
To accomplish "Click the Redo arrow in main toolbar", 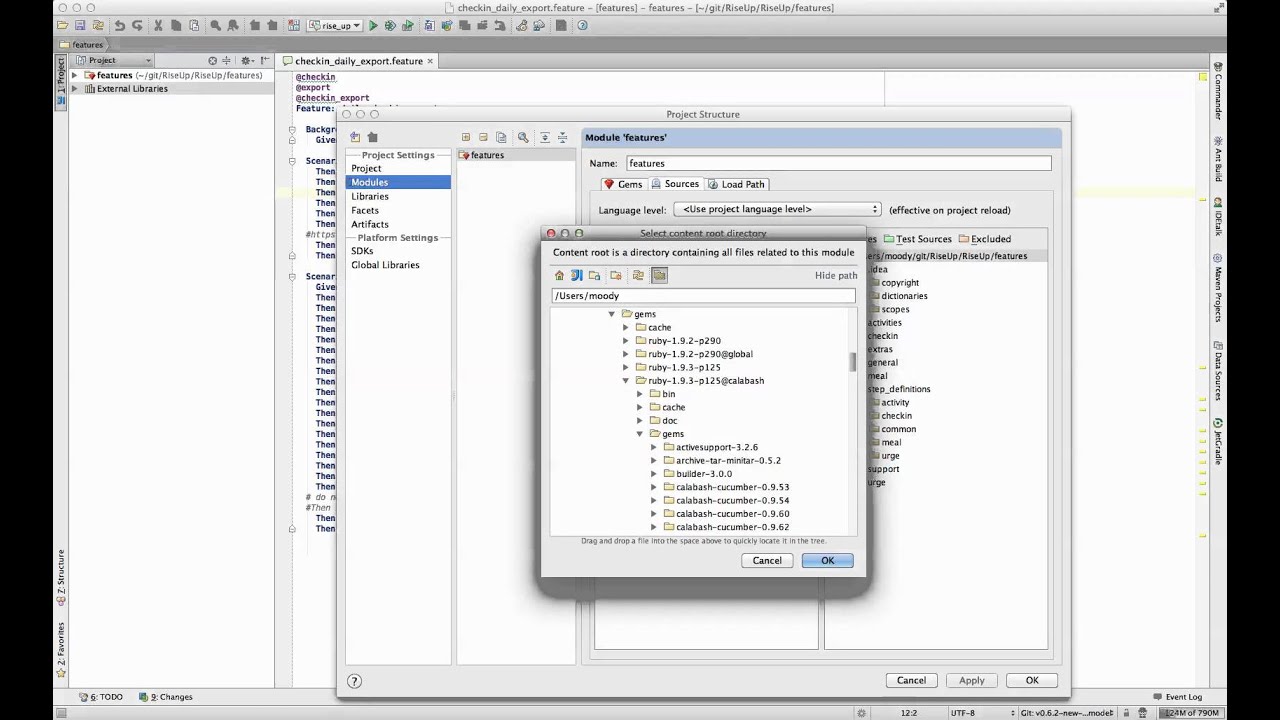I will (137, 25).
